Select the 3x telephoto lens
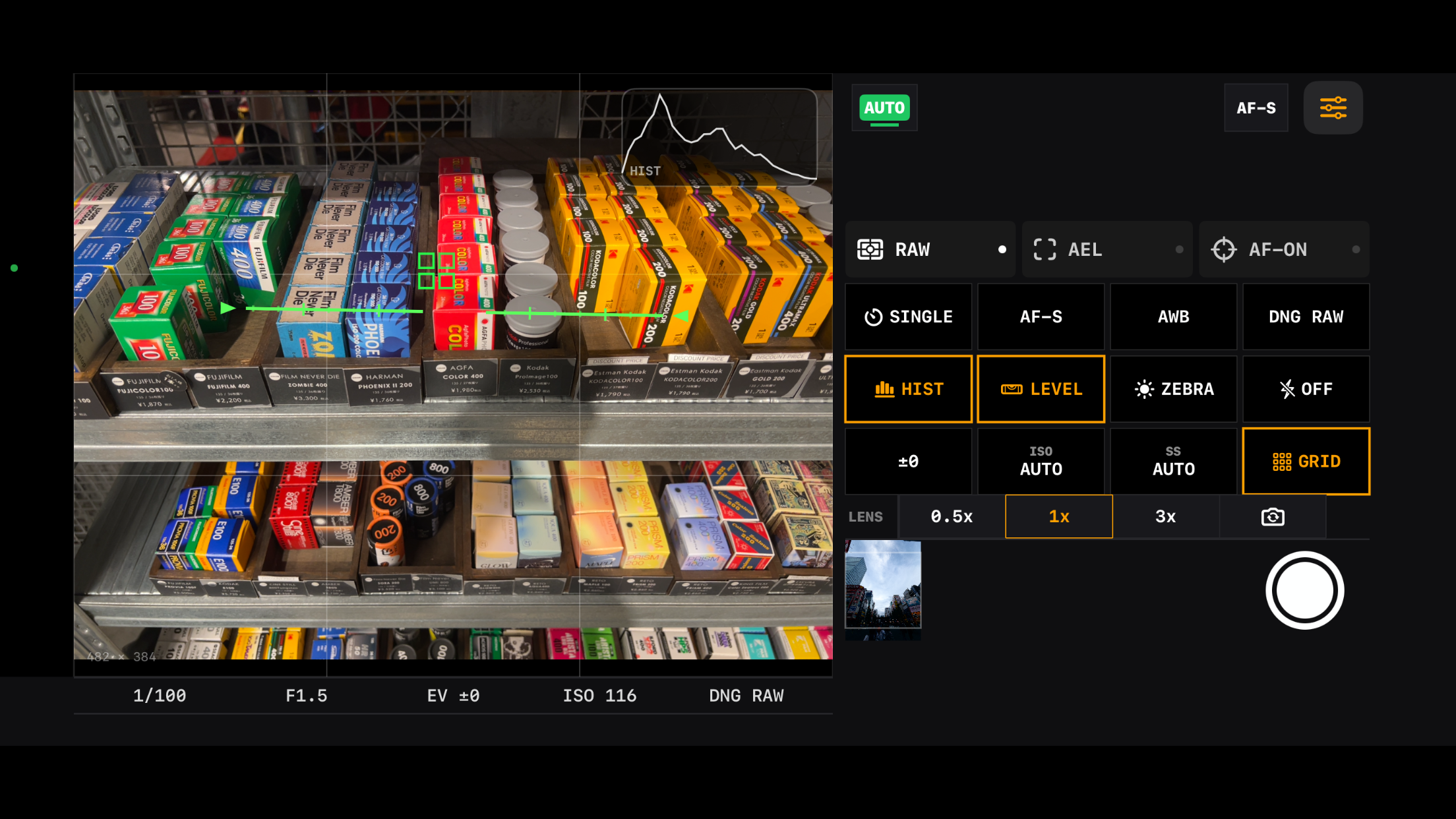1456x819 pixels. 1165,516
